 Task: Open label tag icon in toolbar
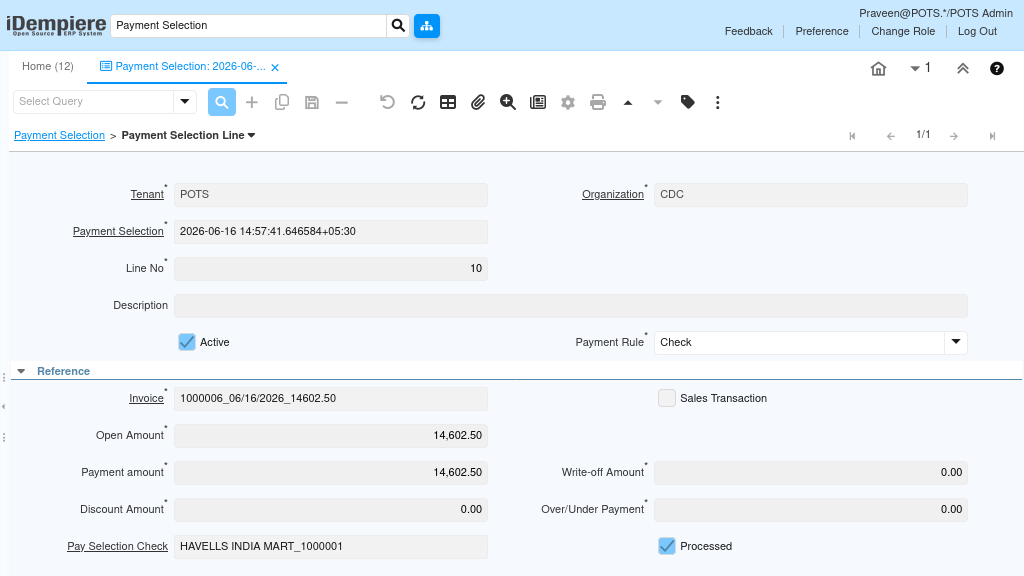688,102
